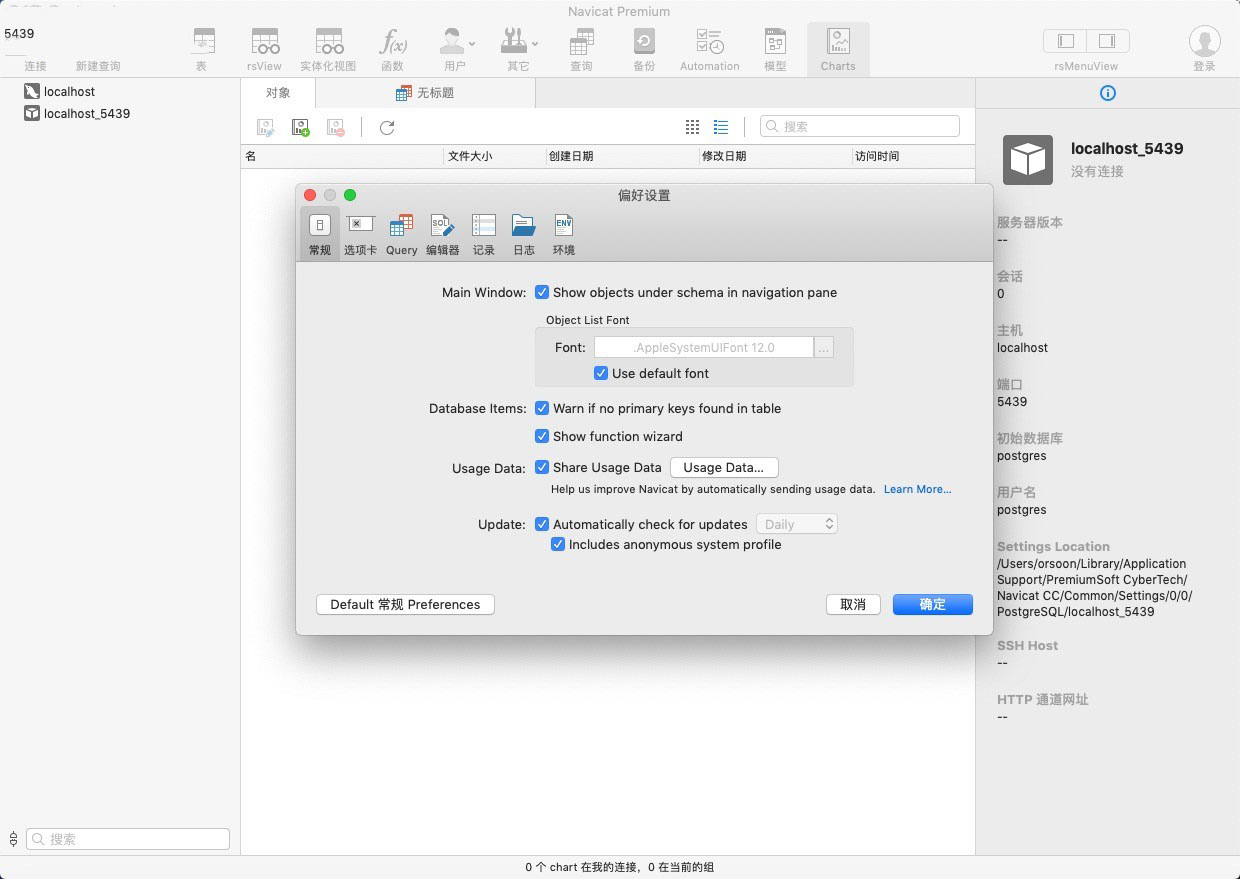Click the design chart pencil icon

[x=265, y=127]
